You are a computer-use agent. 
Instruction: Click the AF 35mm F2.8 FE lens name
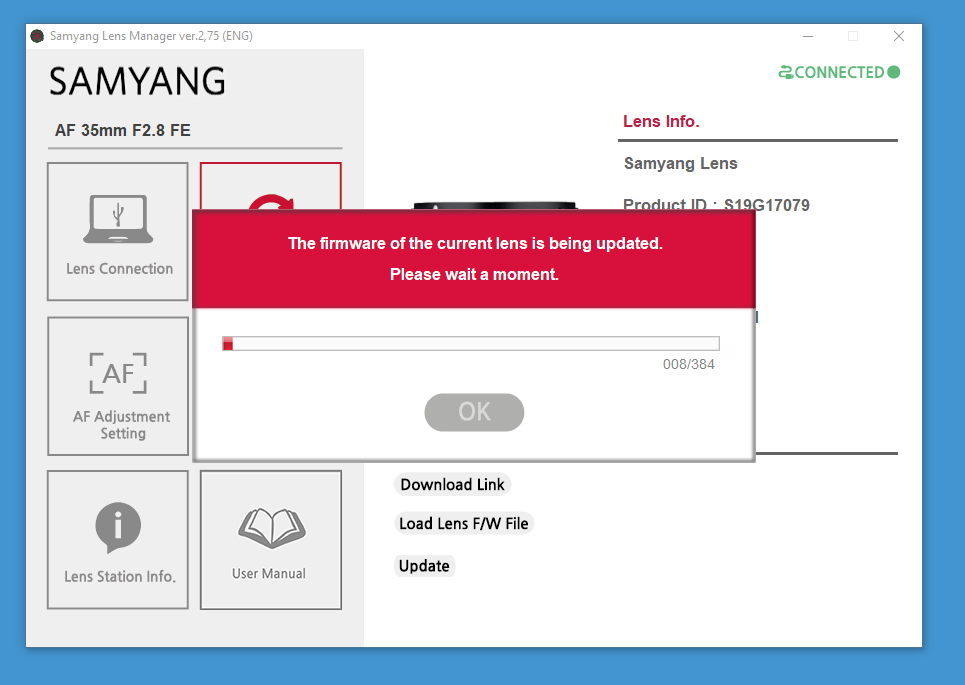122,130
